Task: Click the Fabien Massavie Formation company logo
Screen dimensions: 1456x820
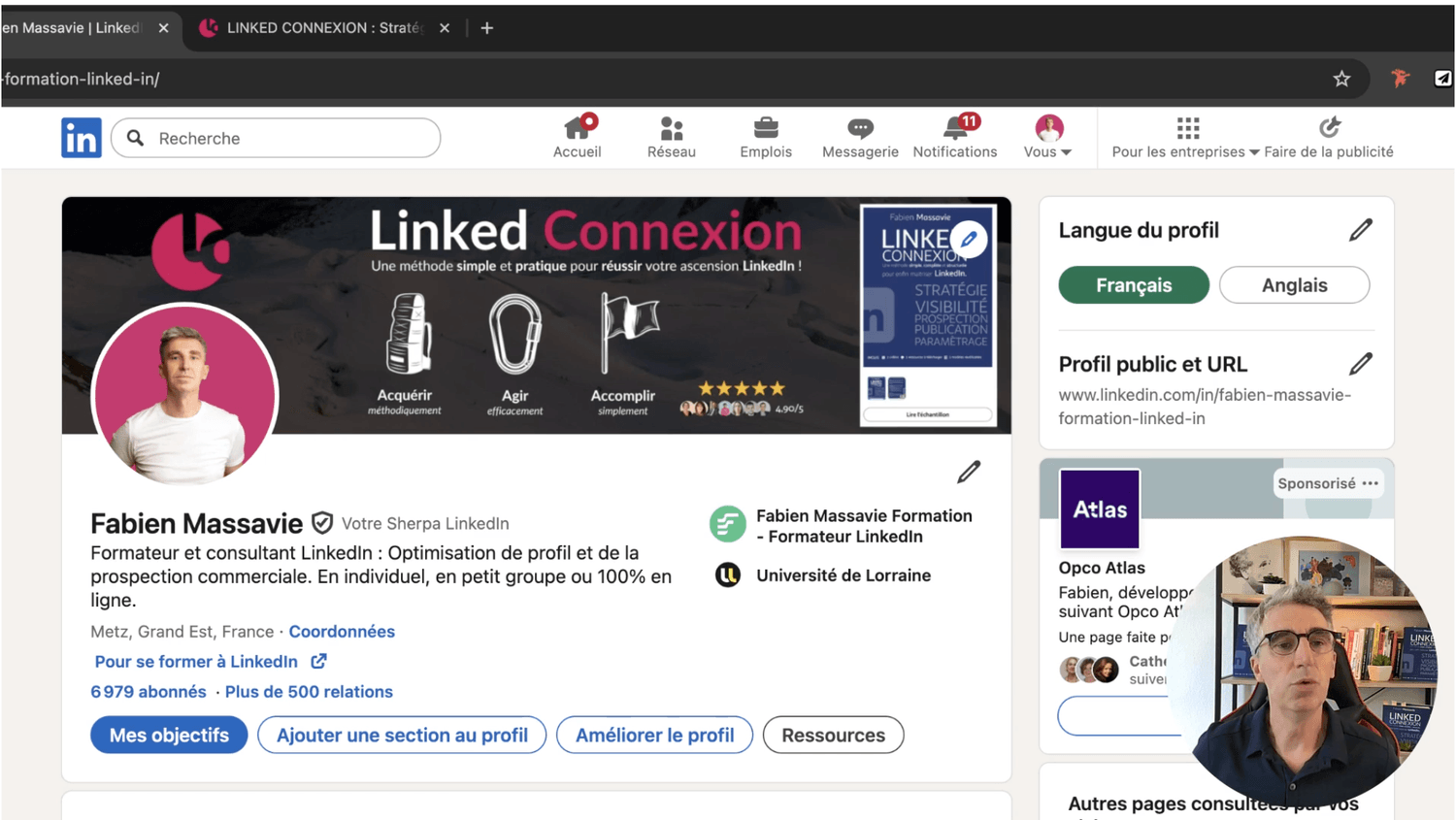Action: (728, 524)
